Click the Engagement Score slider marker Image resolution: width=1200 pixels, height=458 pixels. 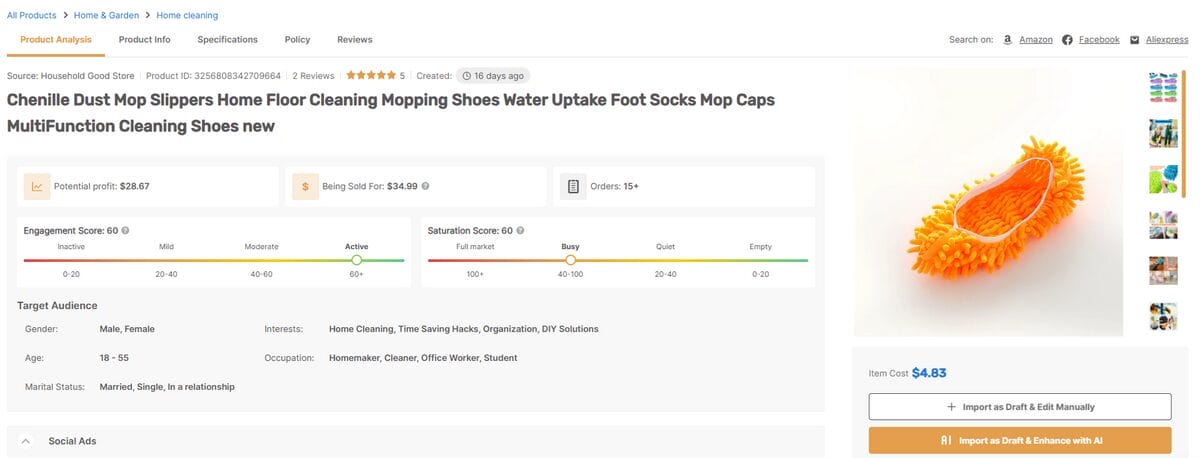[x=357, y=260]
